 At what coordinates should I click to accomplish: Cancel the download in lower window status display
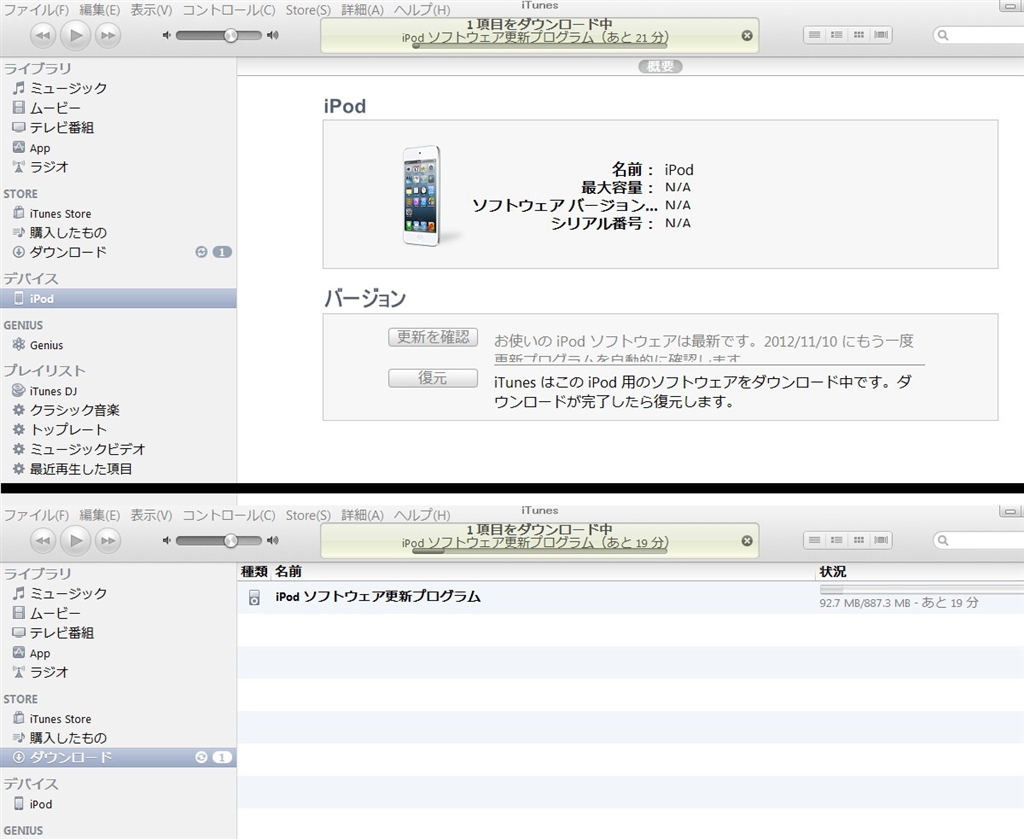coord(747,541)
